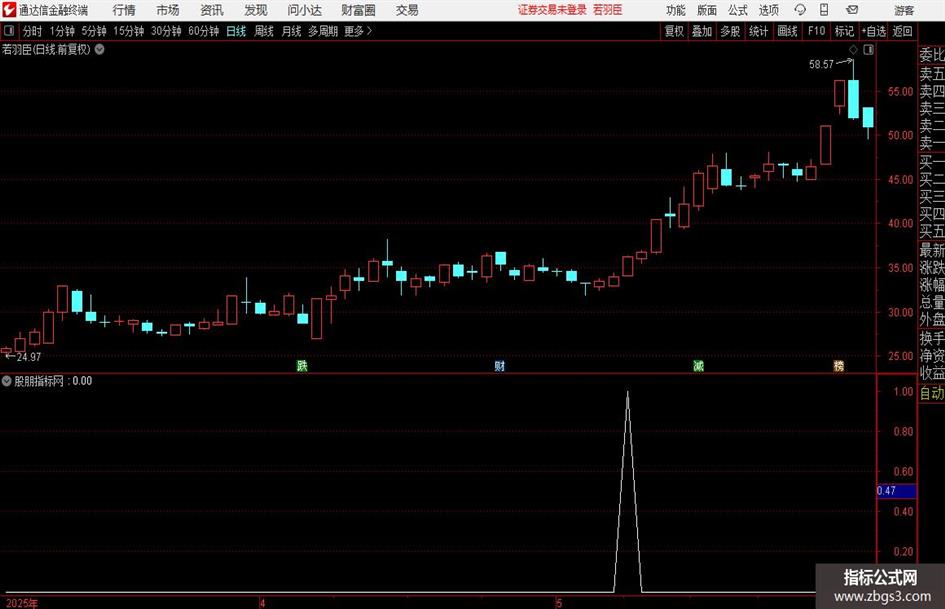Toggle the left panel layout icon

[9, 31]
